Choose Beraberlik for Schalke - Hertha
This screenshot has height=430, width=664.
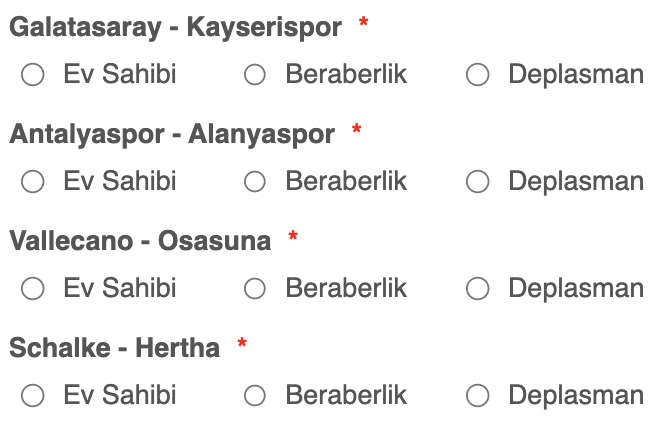pyautogui.click(x=255, y=396)
